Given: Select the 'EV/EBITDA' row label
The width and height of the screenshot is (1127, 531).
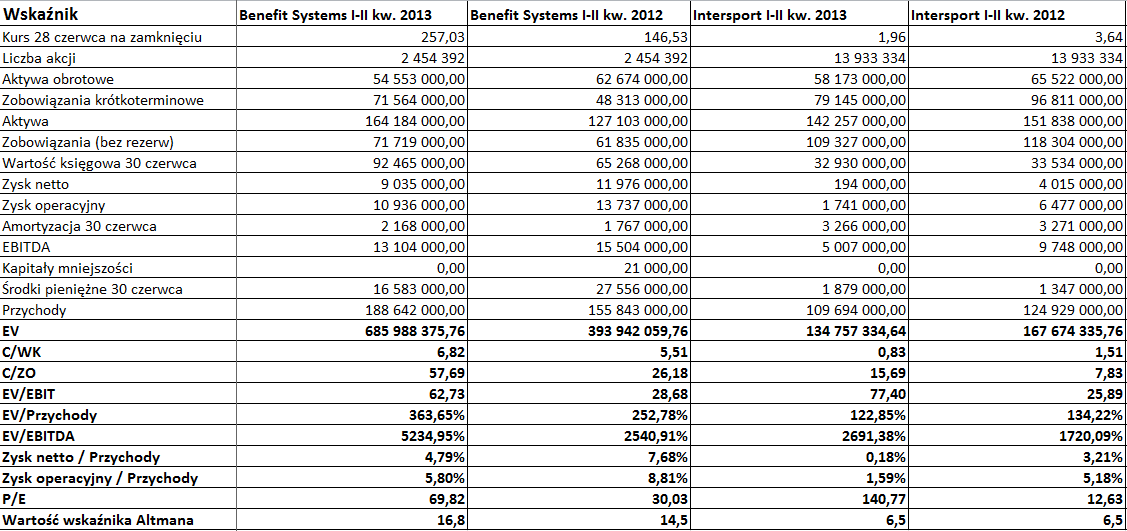Looking at the screenshot, I should click(x=118, y=436).
